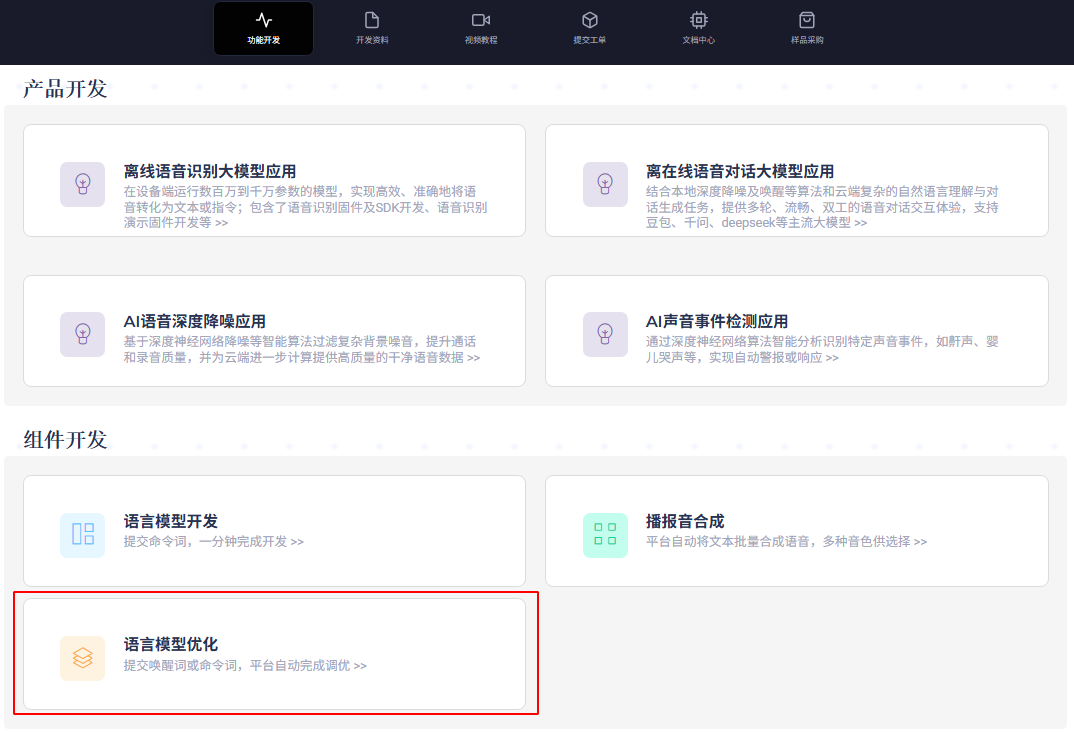Select the AI语音深度降噪应用 title

pos(195,321)
